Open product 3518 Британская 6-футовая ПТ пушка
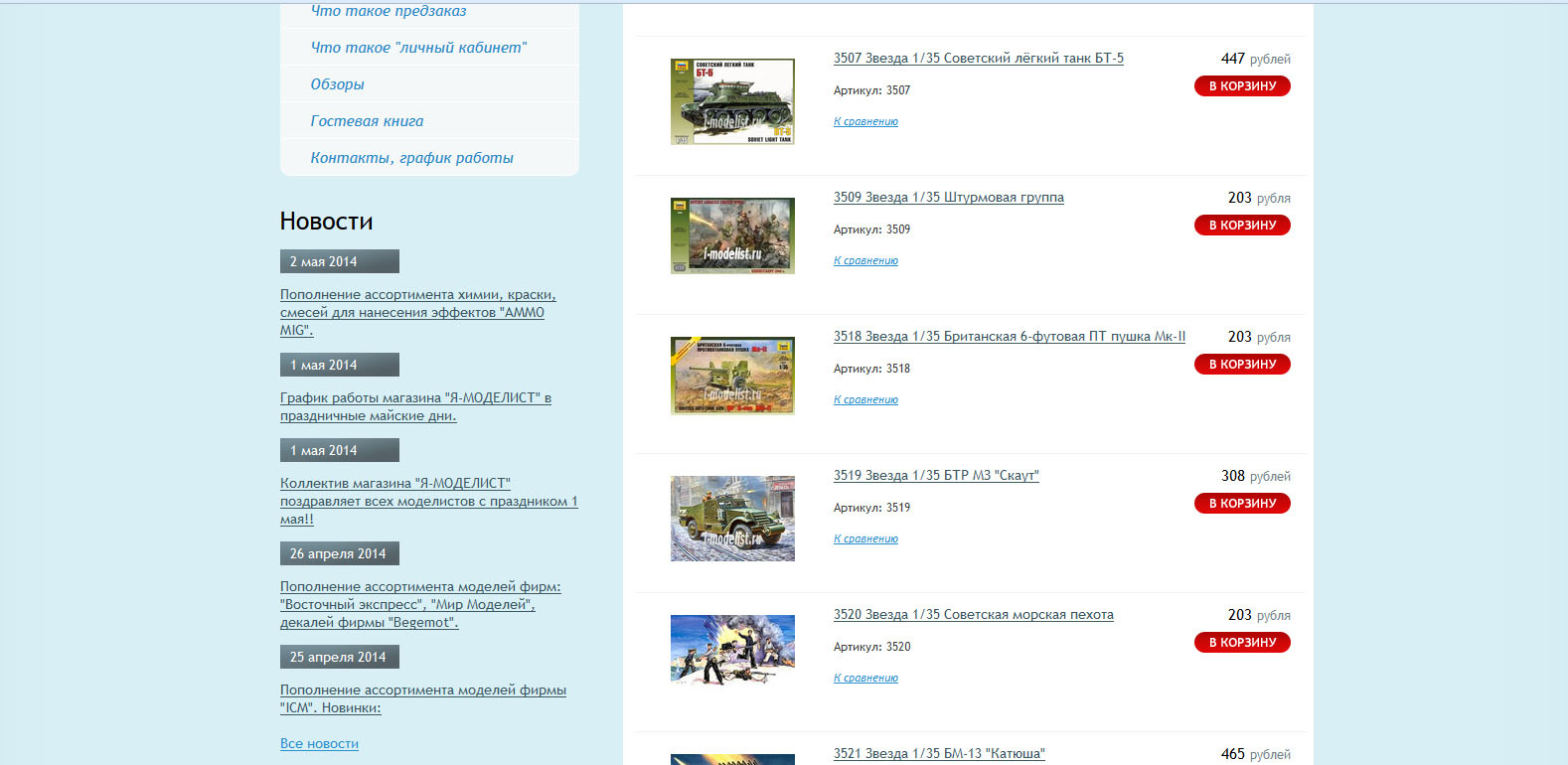Screen dimensions: 1568x765 click(x=1010, y=337)
